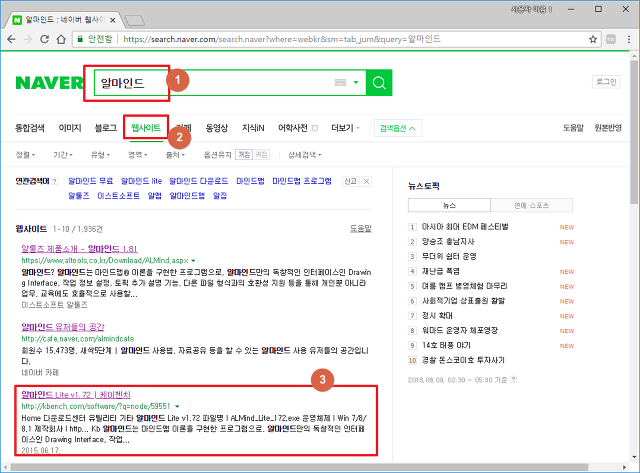This screenshot has width=640, height=473.
Task: Click the green magnifier search button
Action: 379,83
